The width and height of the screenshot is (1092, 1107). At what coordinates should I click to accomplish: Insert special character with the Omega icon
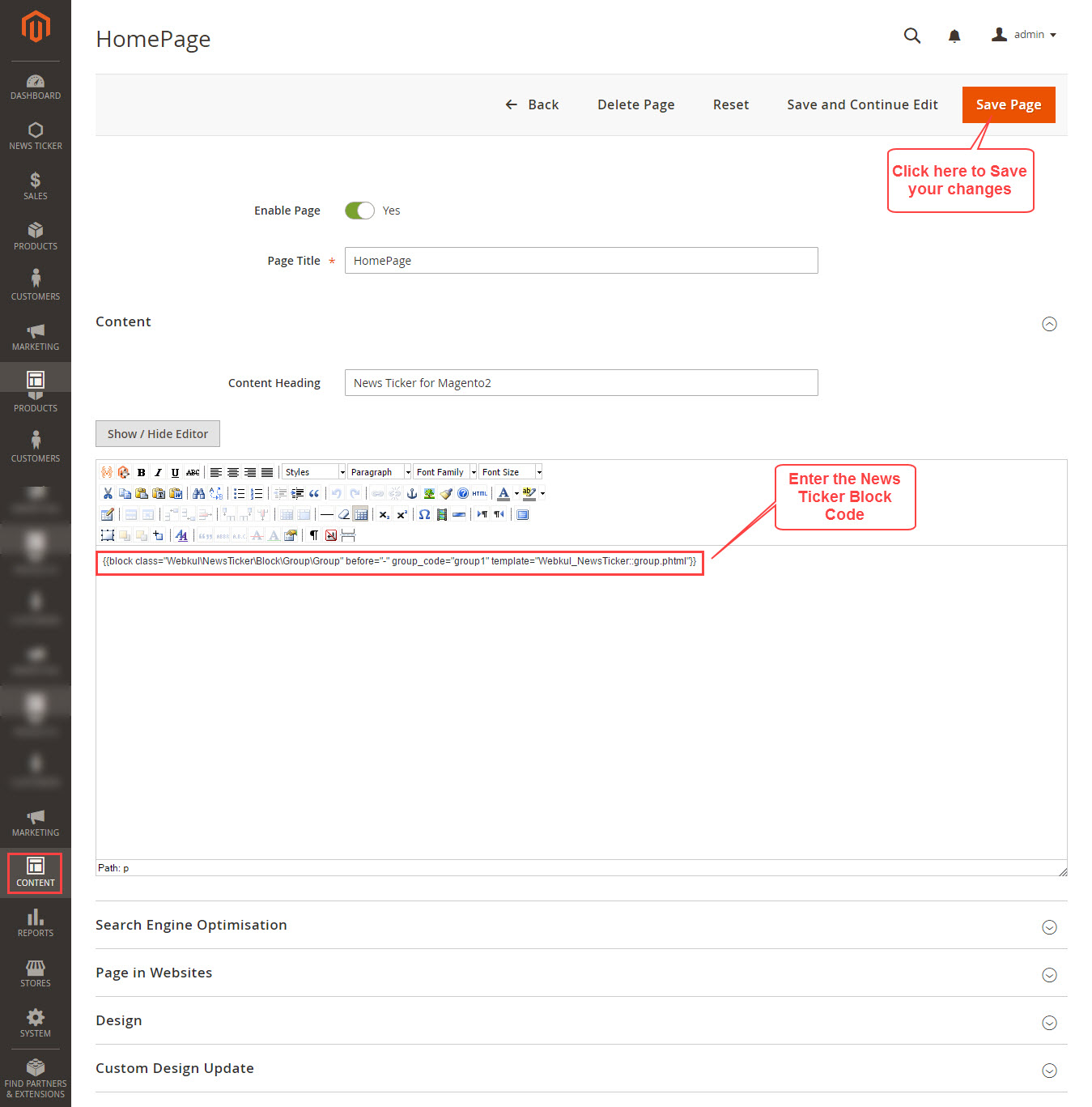click(424, 514)
